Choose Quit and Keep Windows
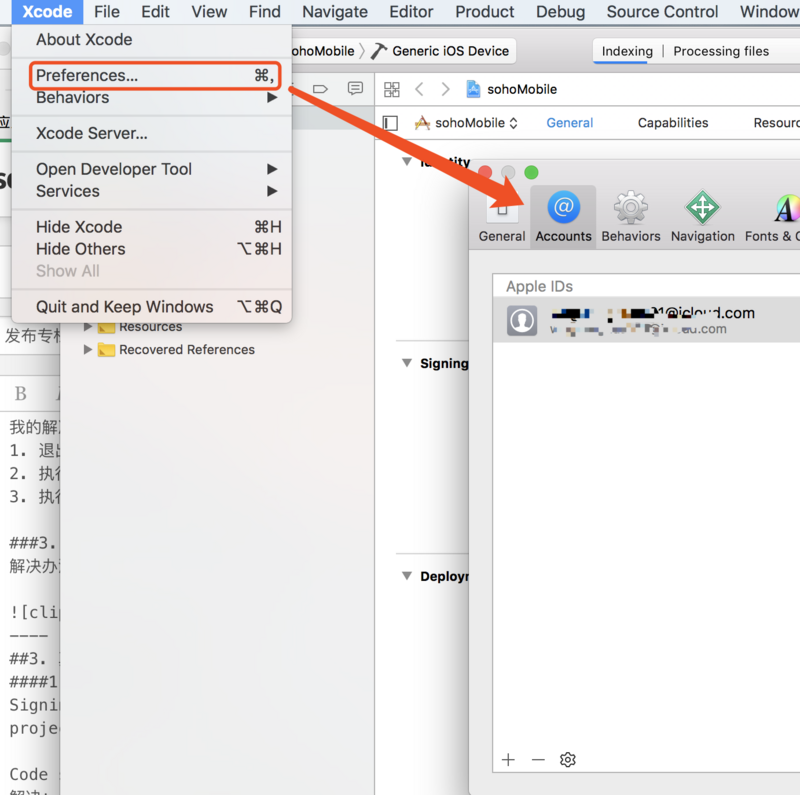Screen dimensions: 800x795 pyautogui.click(x=152, y=307)
